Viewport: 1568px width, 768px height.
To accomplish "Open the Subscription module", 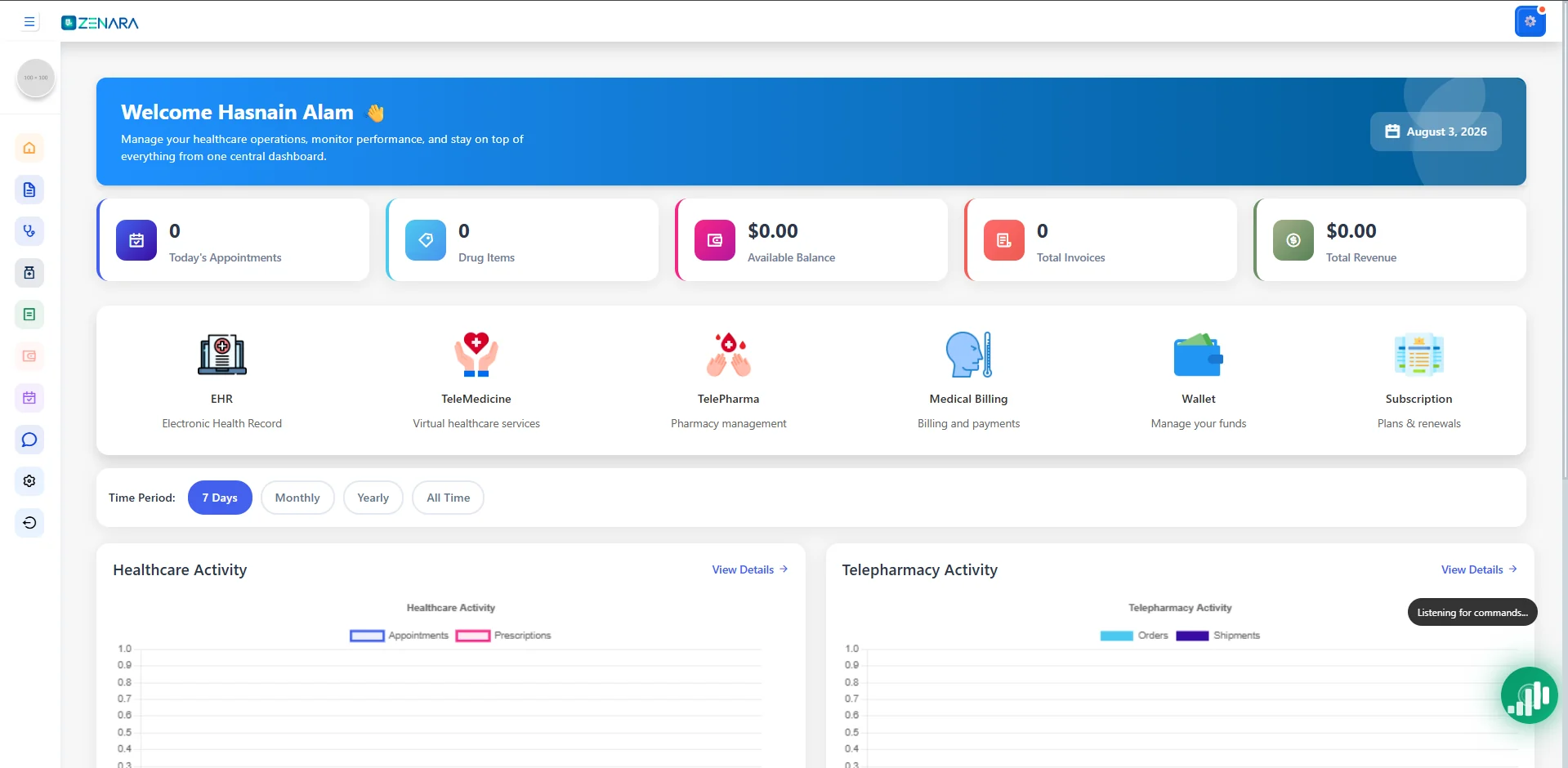I will 1418,380.
